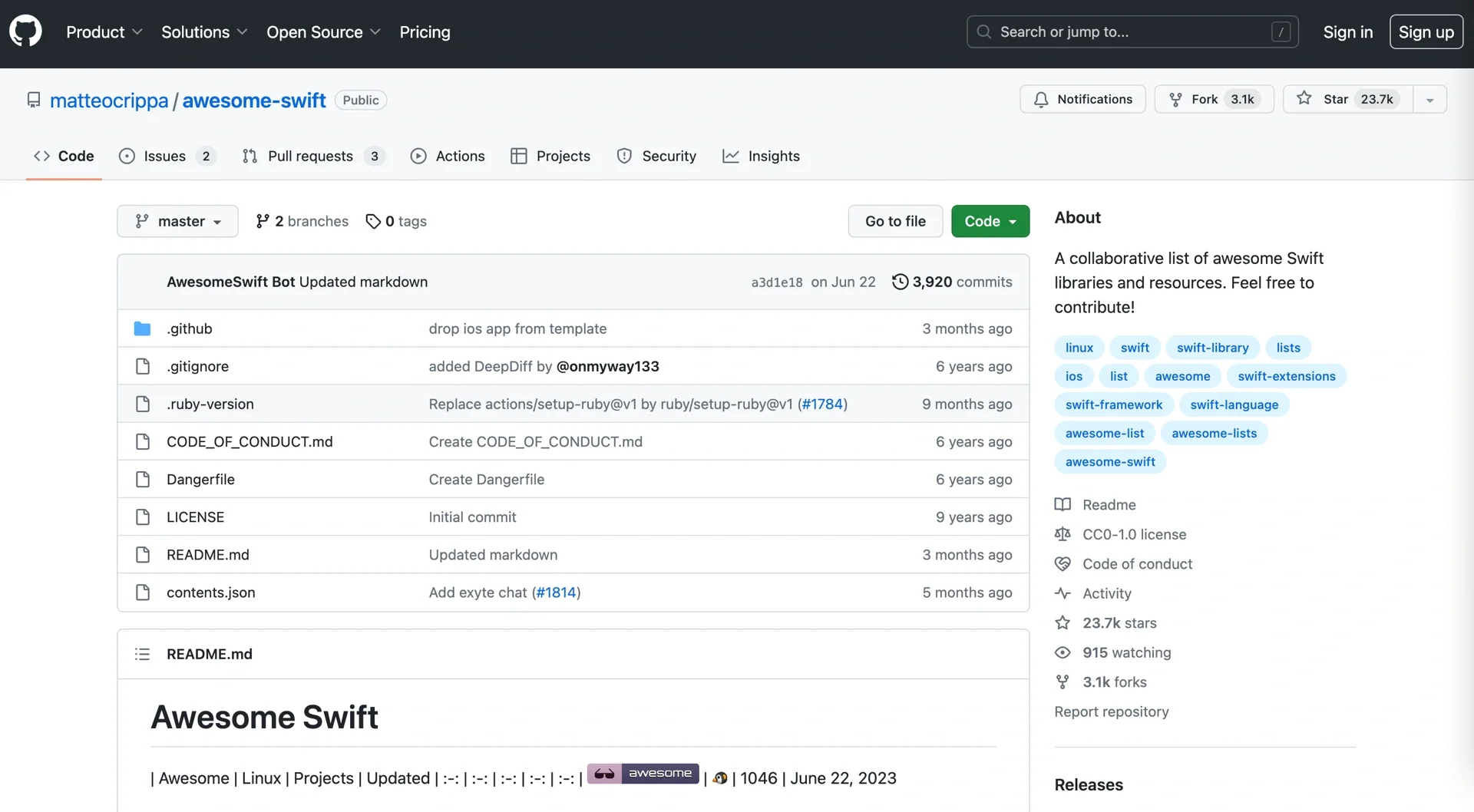
Task: Click the commit history clock icon
Action: pos(900,282)
